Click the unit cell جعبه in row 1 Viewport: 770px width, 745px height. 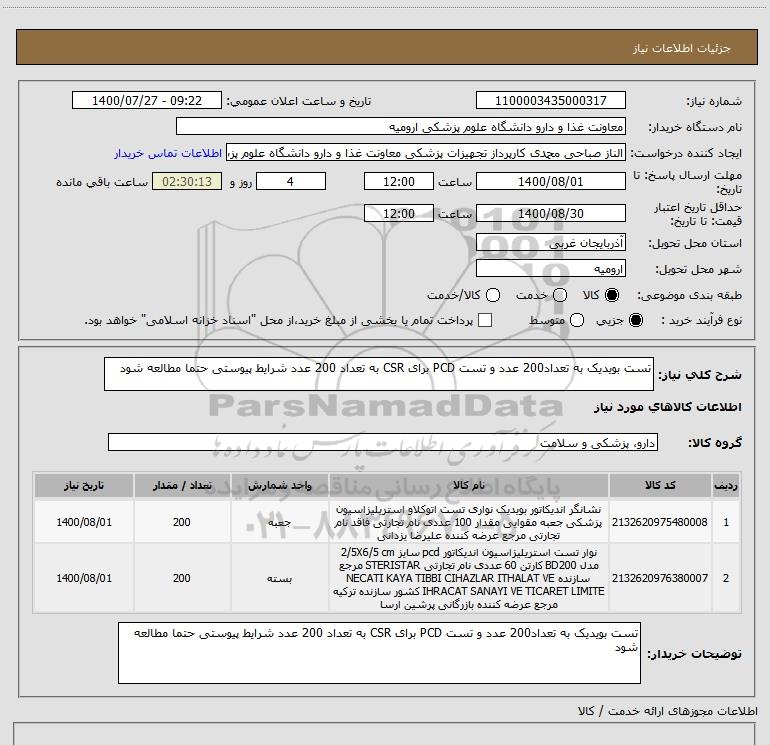(279, 522)
